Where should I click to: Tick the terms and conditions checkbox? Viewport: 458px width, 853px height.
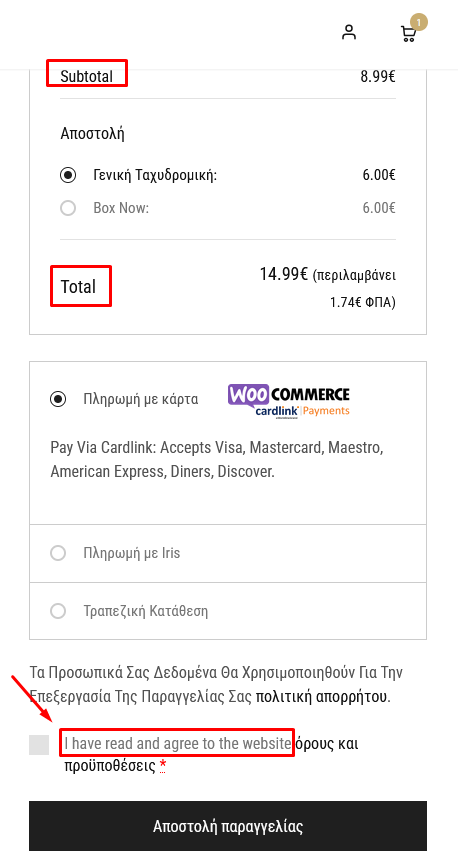39,745
